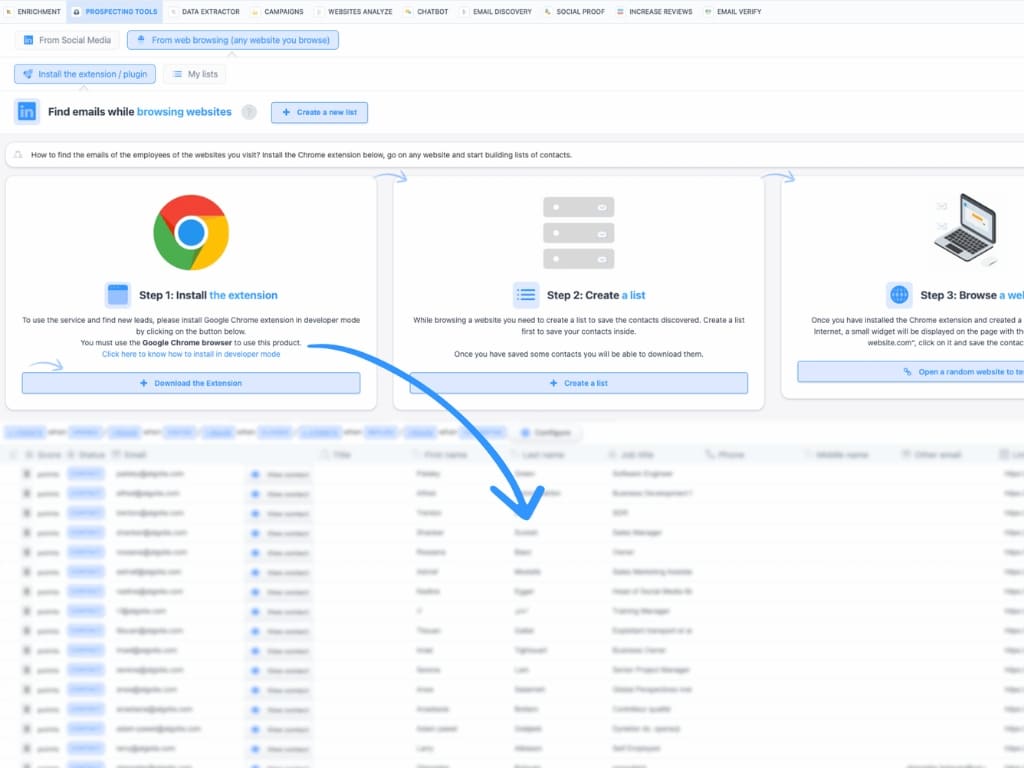This screenshot has height=768, width=1024.
Task: Click the Create a list button
Action: click(x=579, y=383)
